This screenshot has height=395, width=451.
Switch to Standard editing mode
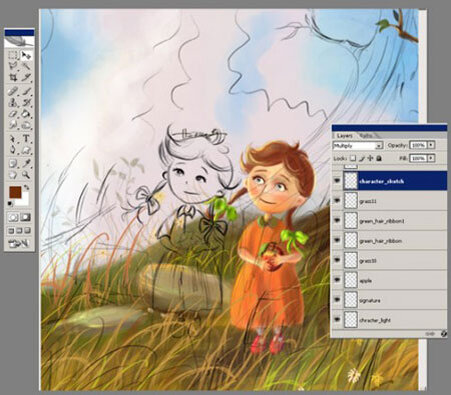(13, 218)
